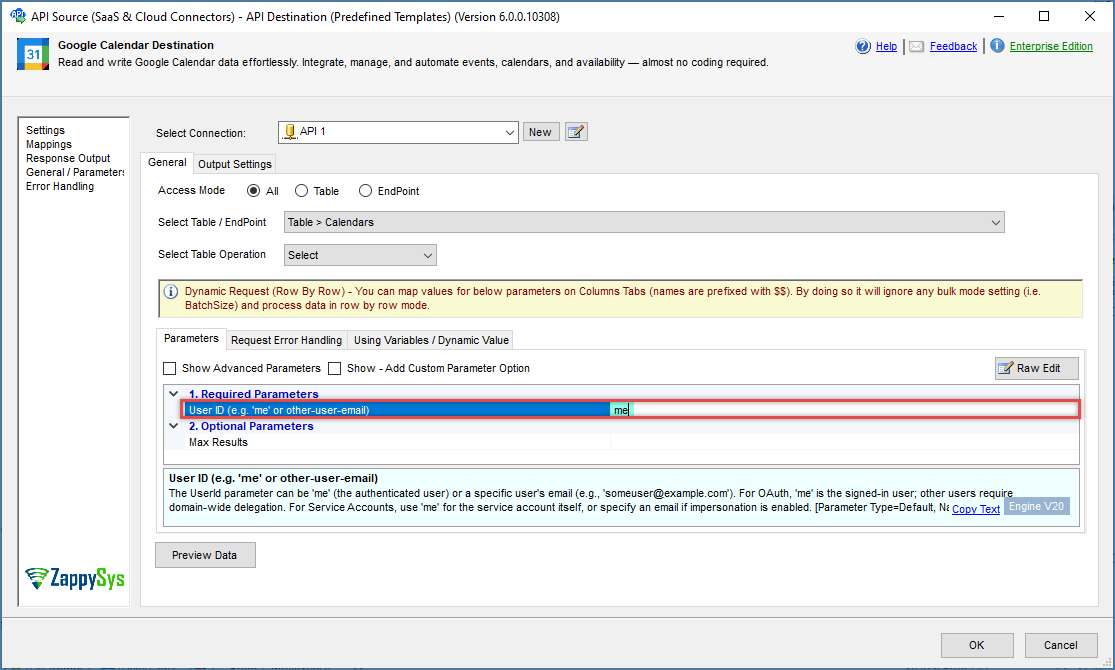Select the Table access mode radio button
Viewport: 1115px width, 670px height.
302,191
